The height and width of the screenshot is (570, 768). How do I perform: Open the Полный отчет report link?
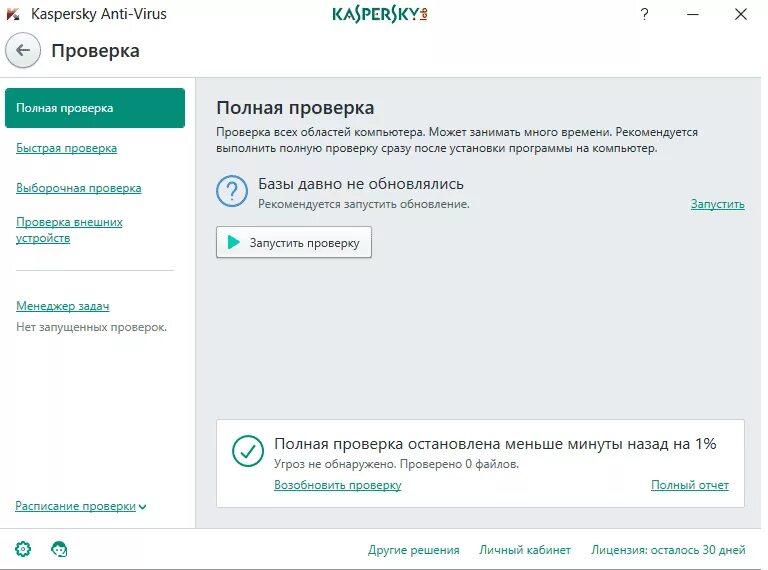pyautogui.click(x=690, y=485)
